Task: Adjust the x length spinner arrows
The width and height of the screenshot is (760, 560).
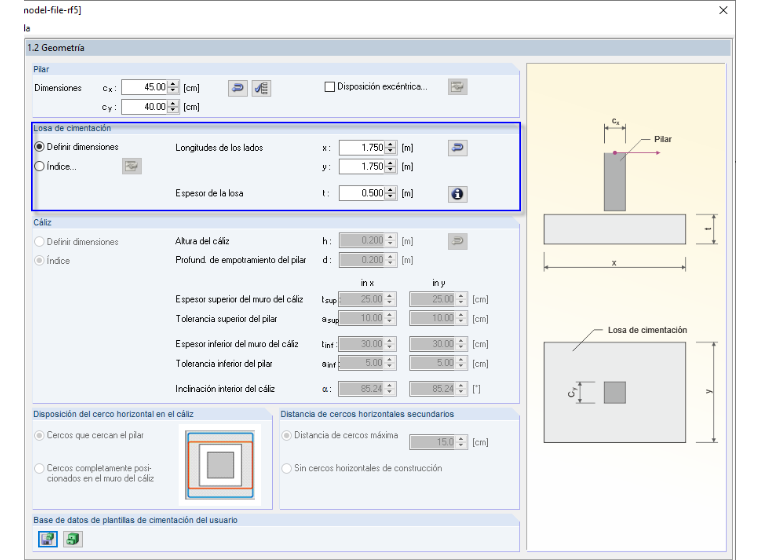Action: [391, 147]
